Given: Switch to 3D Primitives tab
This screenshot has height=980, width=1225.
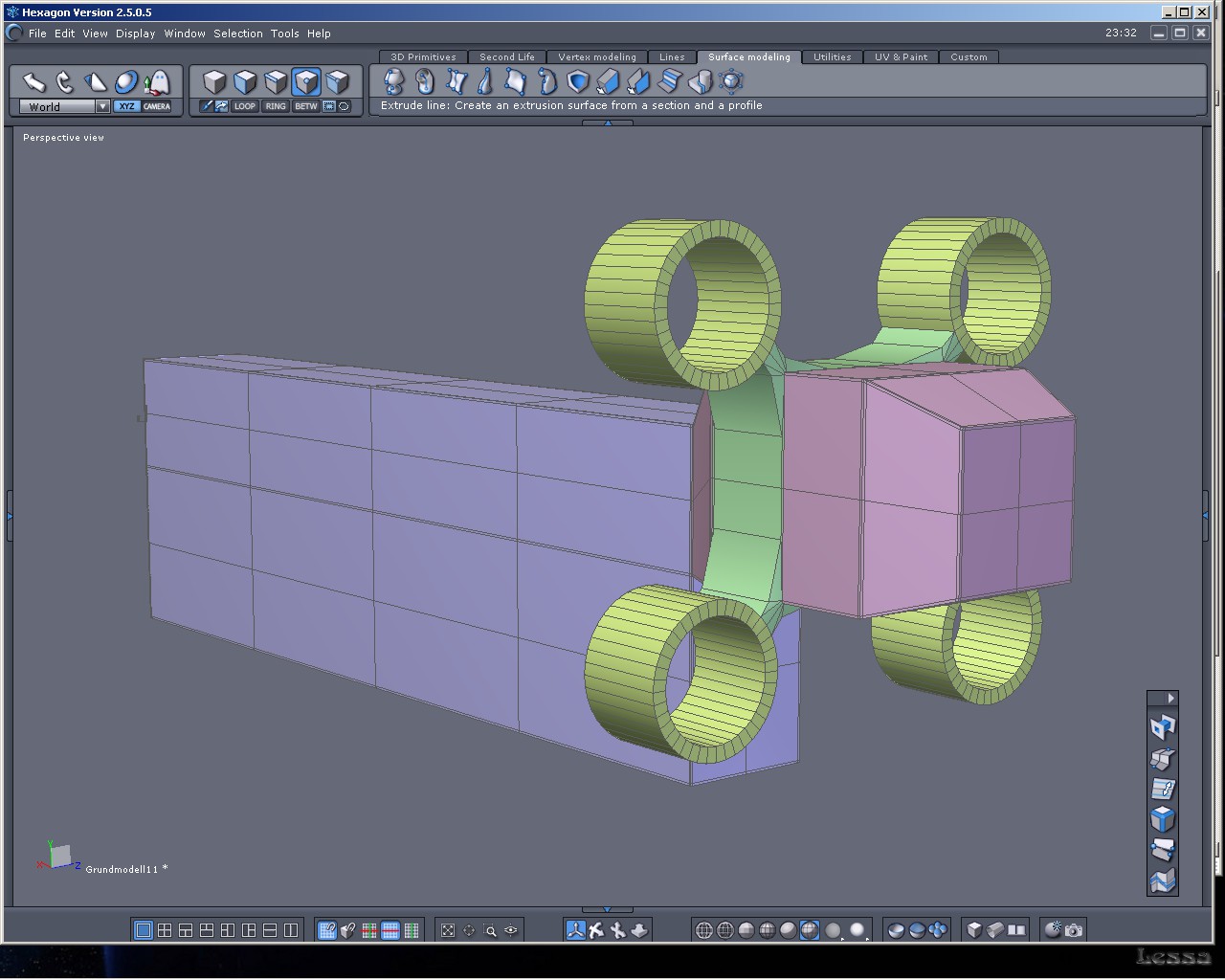Looking at the screenshot, I should (x=423, y=57).
